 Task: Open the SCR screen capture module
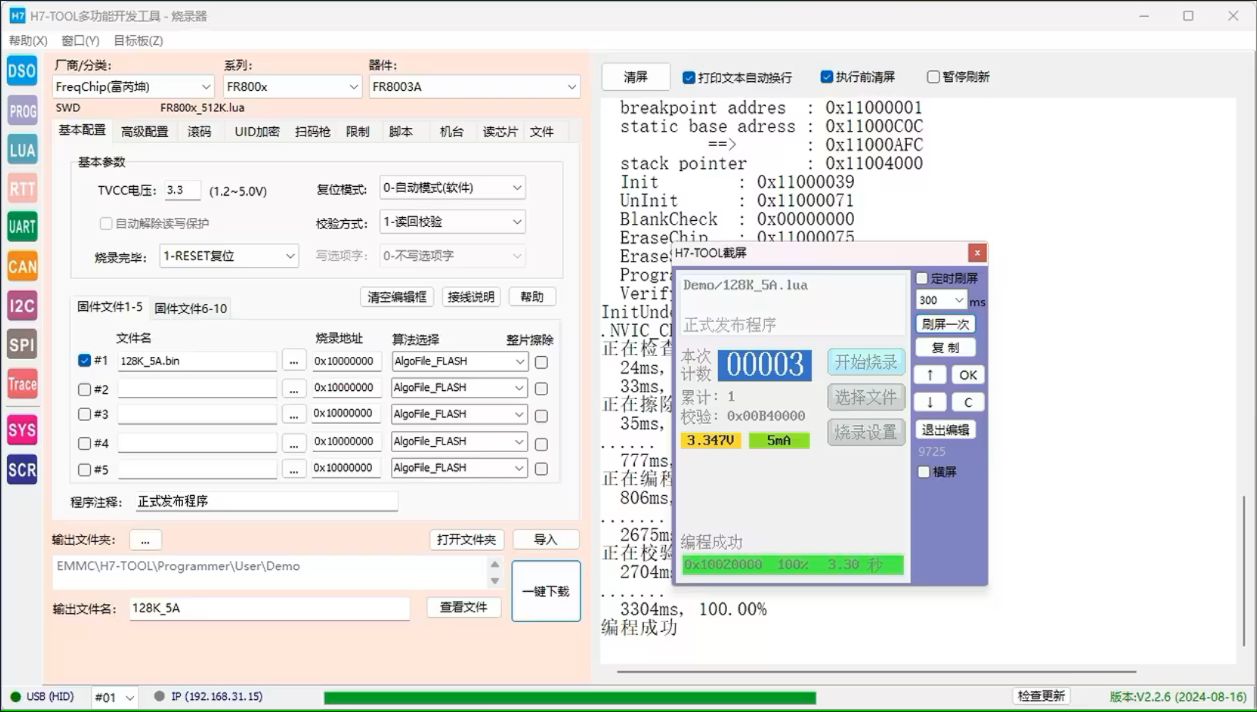click(22, 470)
